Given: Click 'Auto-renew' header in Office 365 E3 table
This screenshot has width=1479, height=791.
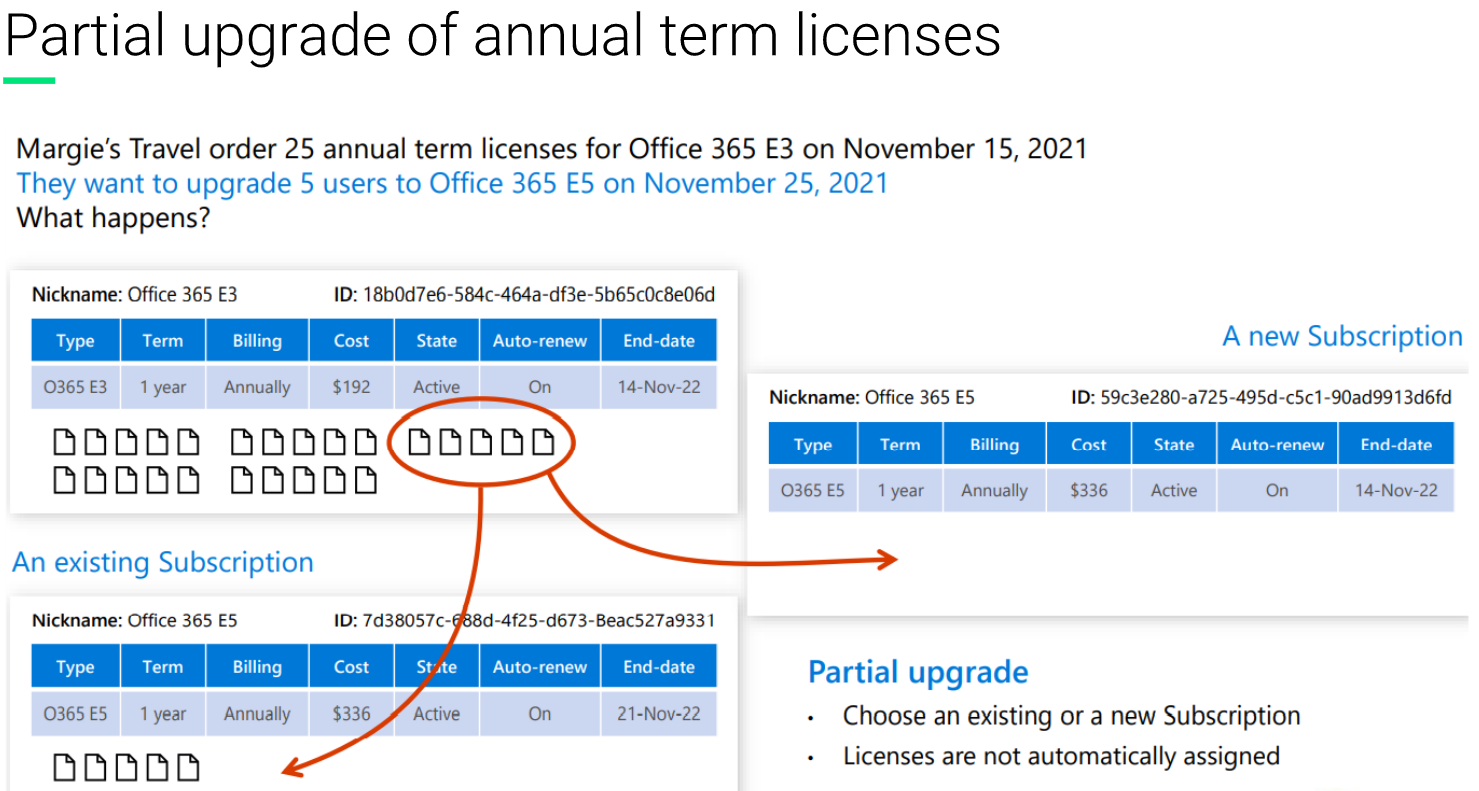Looking at the screenshot, I should [540, 340].
